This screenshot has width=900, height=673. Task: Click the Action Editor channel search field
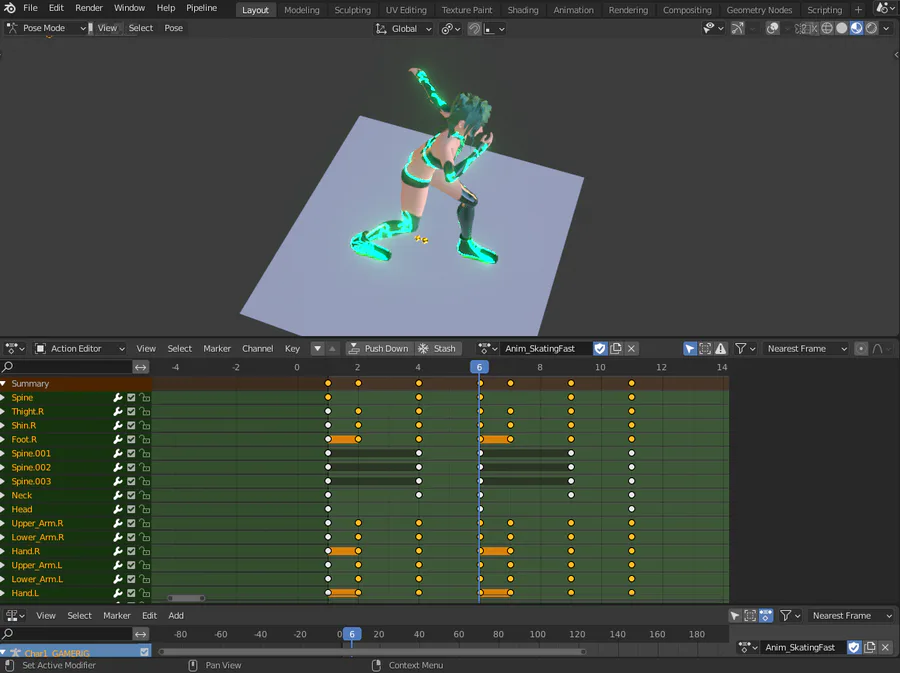pos(67,367)
